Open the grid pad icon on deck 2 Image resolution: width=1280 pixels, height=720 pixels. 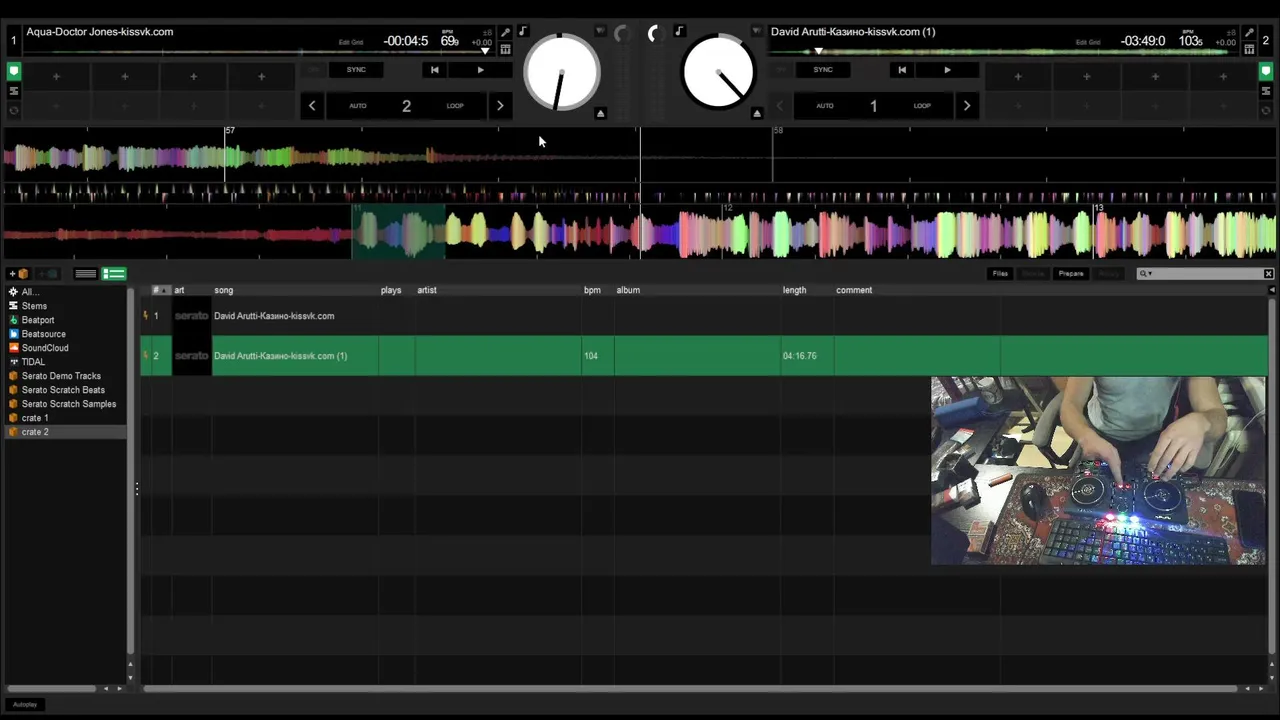click(1249, 49)
